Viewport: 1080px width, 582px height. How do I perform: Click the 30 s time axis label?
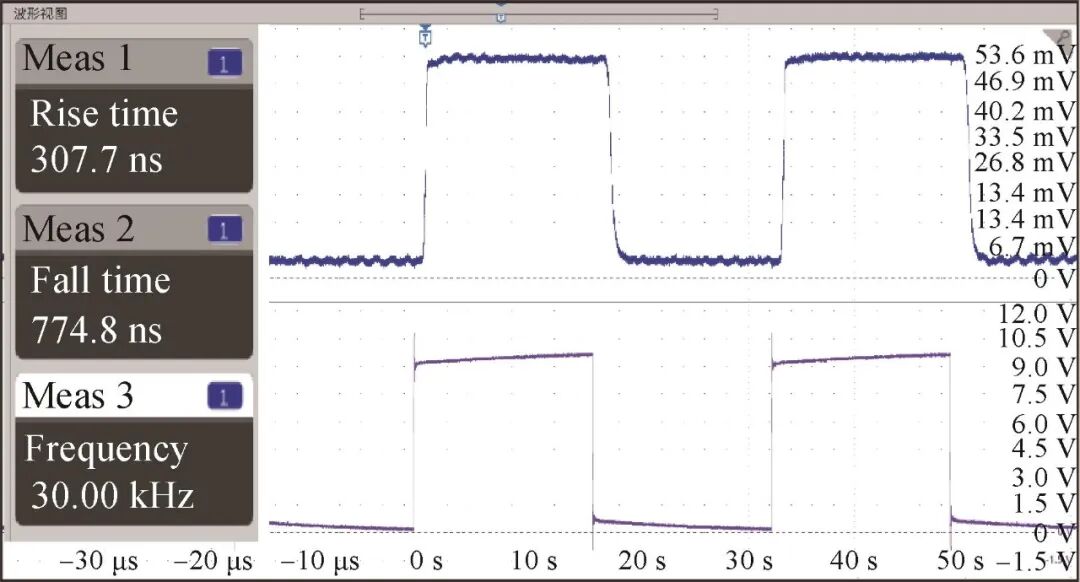tap(749, 561)
